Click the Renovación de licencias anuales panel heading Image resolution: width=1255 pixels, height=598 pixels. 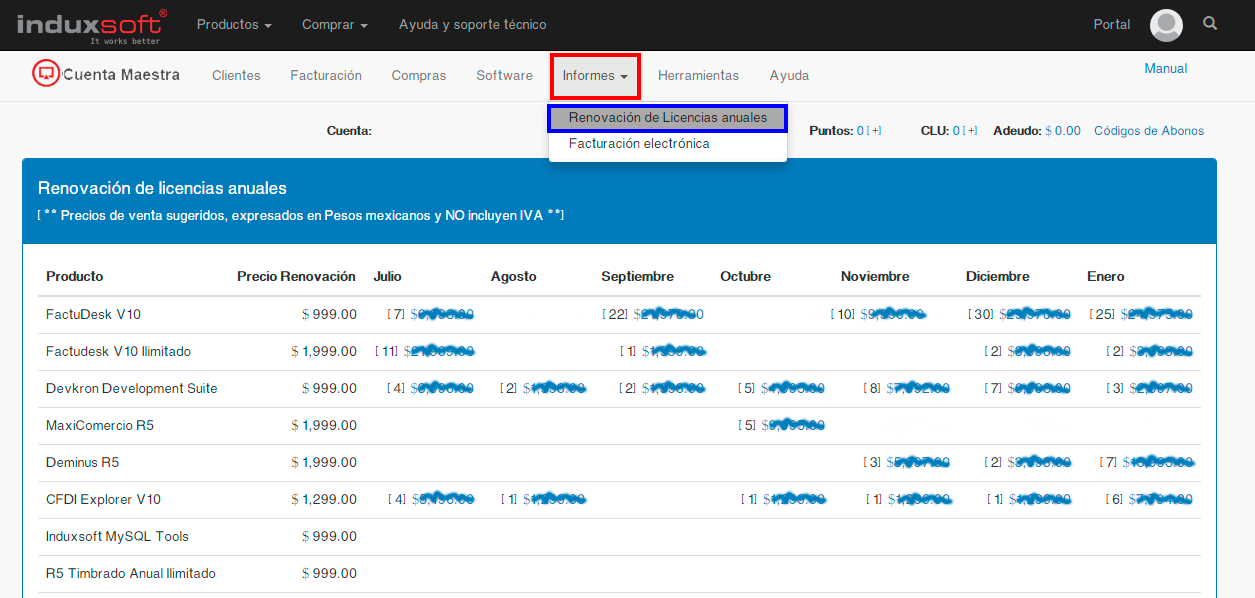(162, 188)
